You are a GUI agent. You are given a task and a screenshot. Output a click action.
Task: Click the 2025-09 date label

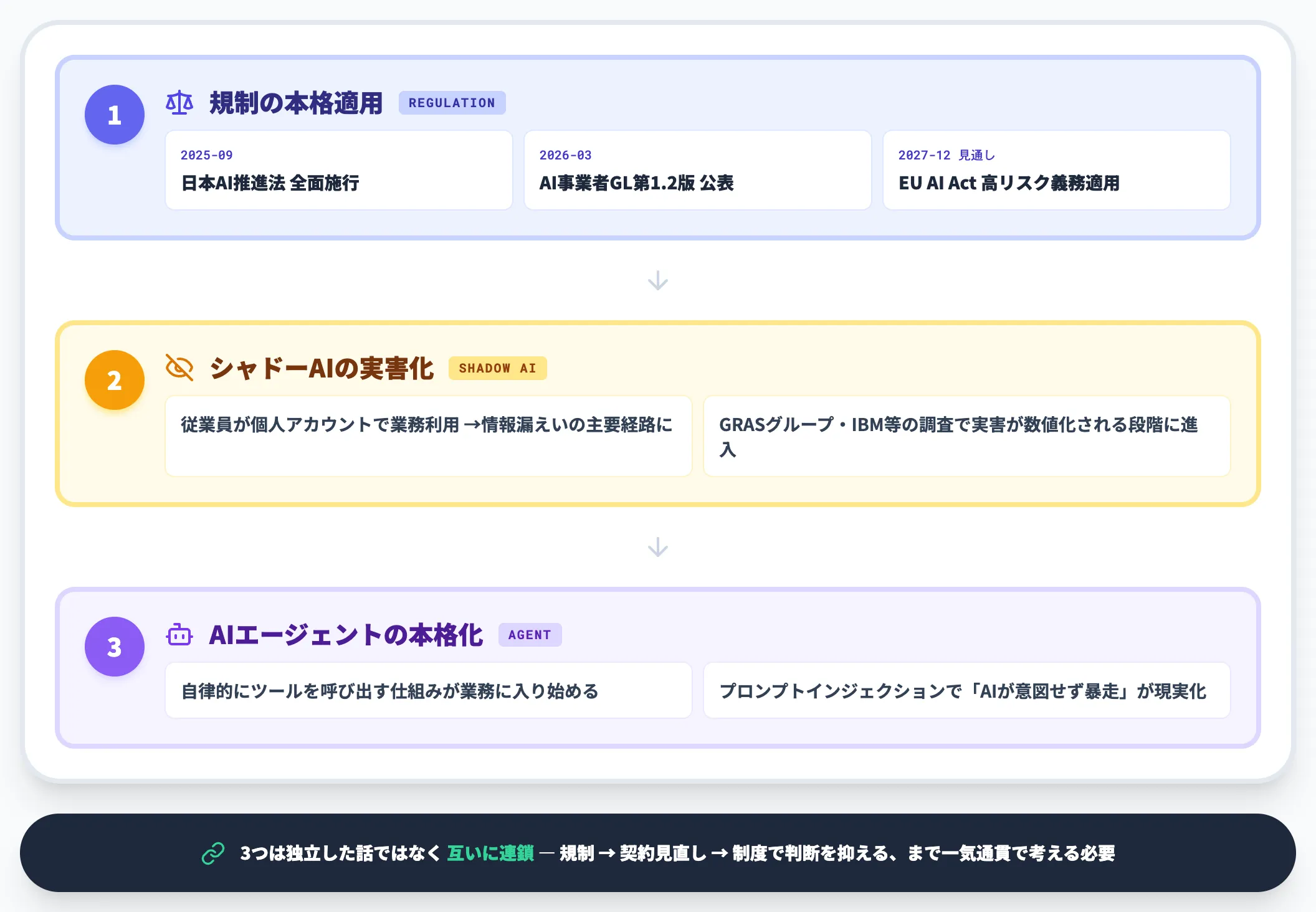coord(207,155)
